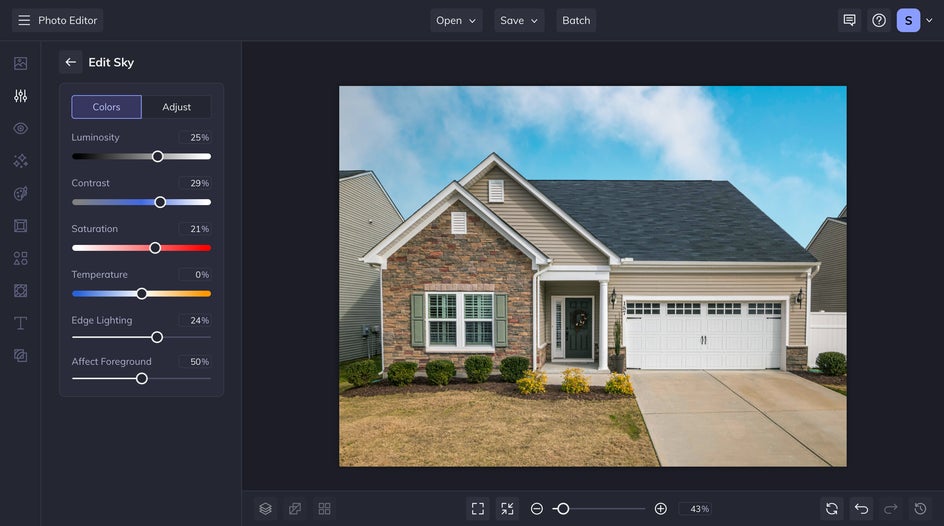Select the Text tool sidebar icon

click(20, 323)
